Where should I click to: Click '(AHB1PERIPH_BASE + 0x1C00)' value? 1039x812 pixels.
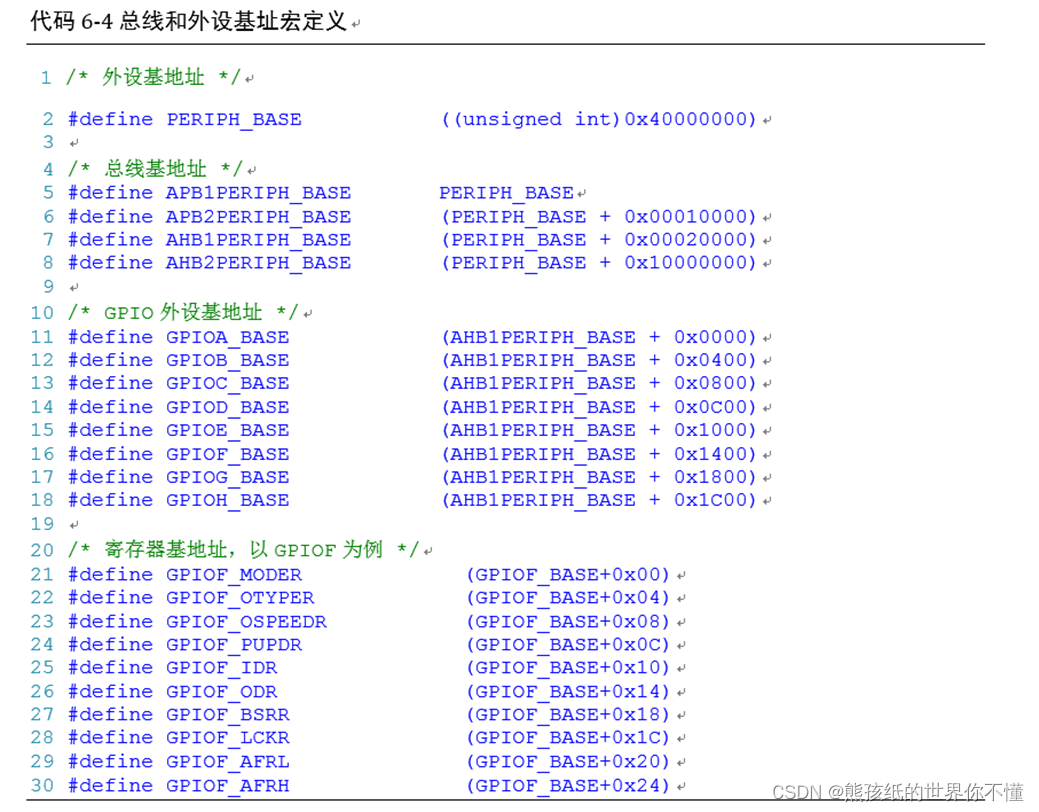598,500
